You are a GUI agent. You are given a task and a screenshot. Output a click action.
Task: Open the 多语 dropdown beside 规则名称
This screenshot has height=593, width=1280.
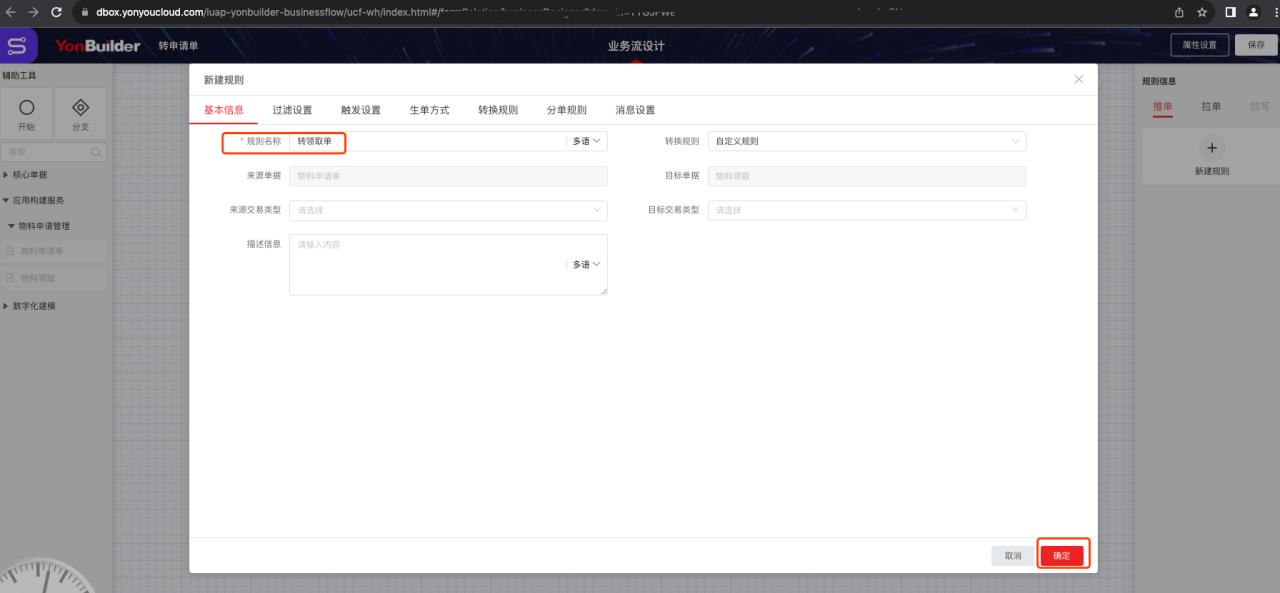(x=587, y=142)
